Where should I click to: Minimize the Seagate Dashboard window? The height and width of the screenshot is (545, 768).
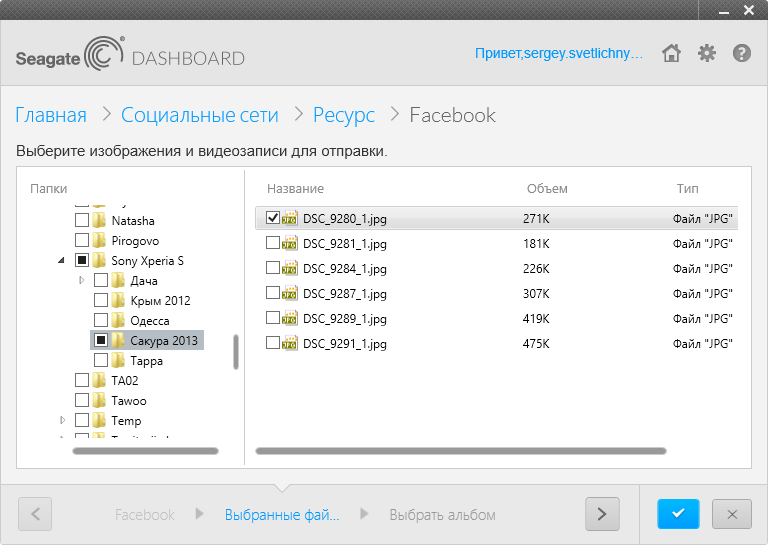coord(724,11)
